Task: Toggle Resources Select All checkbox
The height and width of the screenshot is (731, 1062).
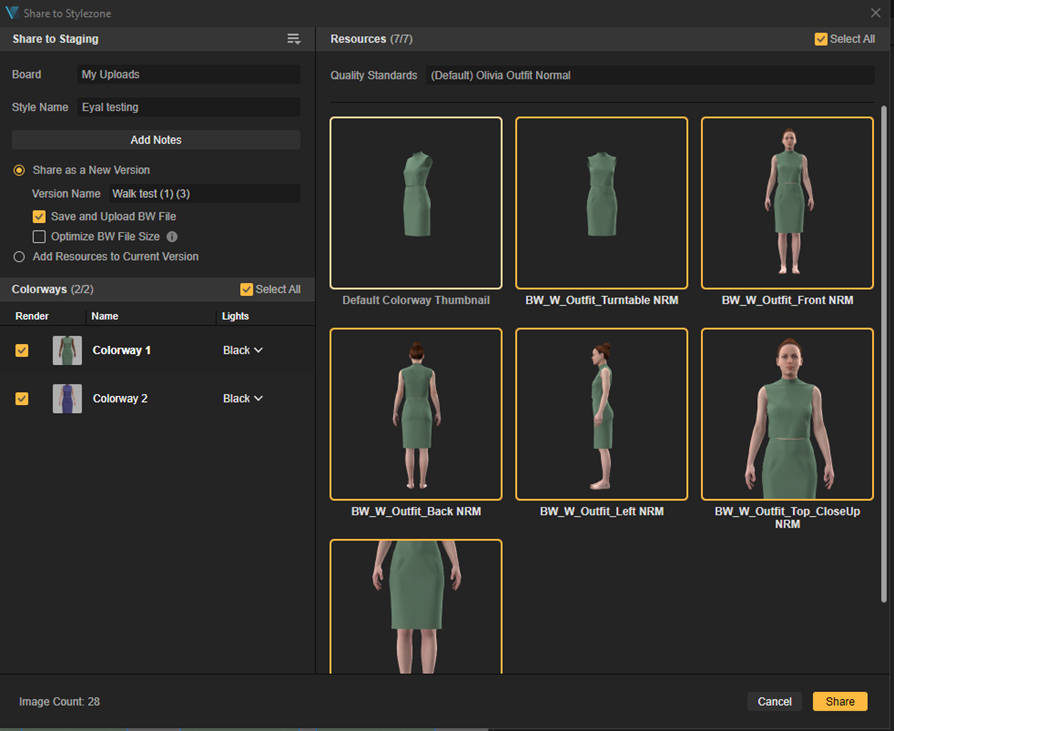Action: pyautogui.click(x=821, y=39)
